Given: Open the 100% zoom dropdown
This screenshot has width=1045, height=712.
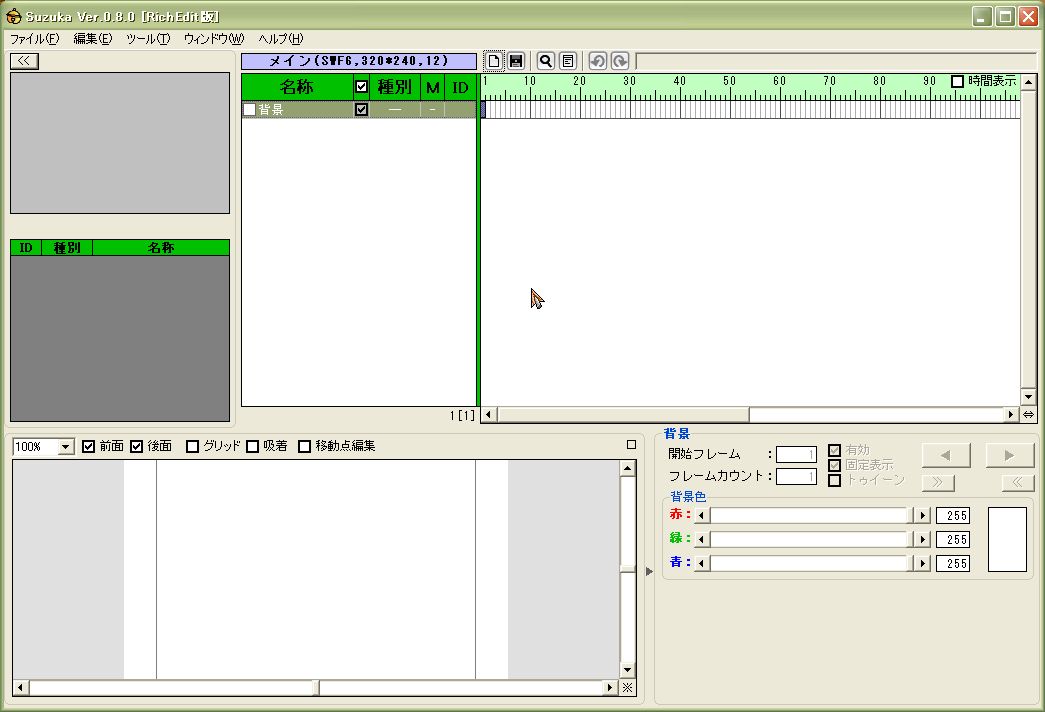Looking at the screenshot, I should click(65, 447).
